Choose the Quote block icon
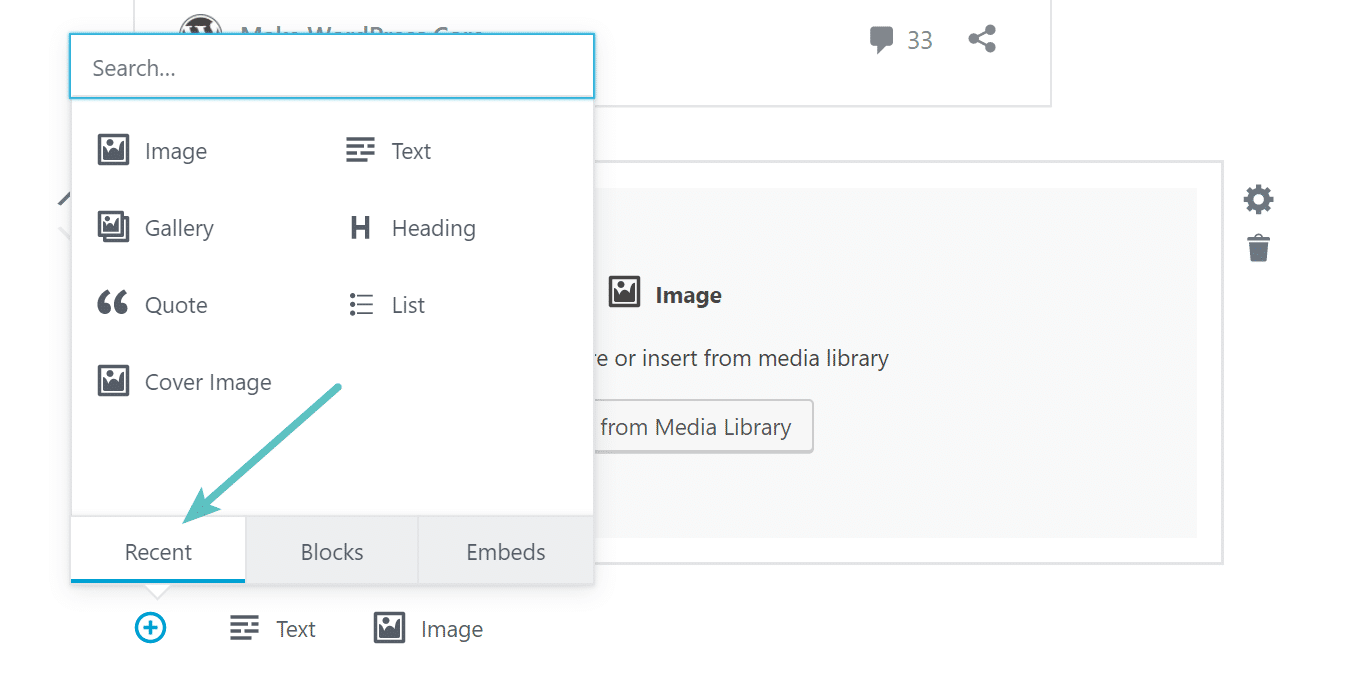Image resolution: width=1349 pixels, height=681 pixels. coord(113,304)
